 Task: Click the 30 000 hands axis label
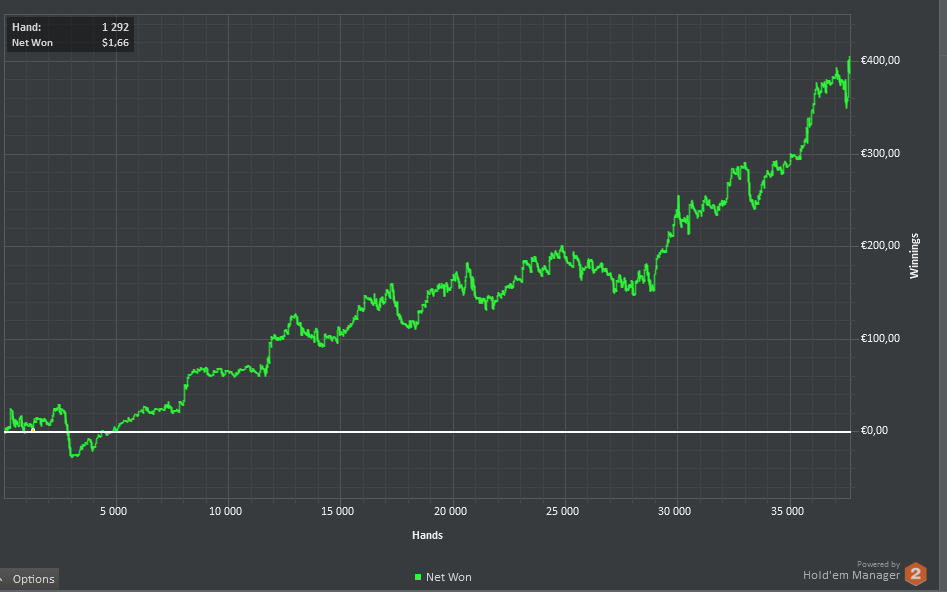point(675,511)
